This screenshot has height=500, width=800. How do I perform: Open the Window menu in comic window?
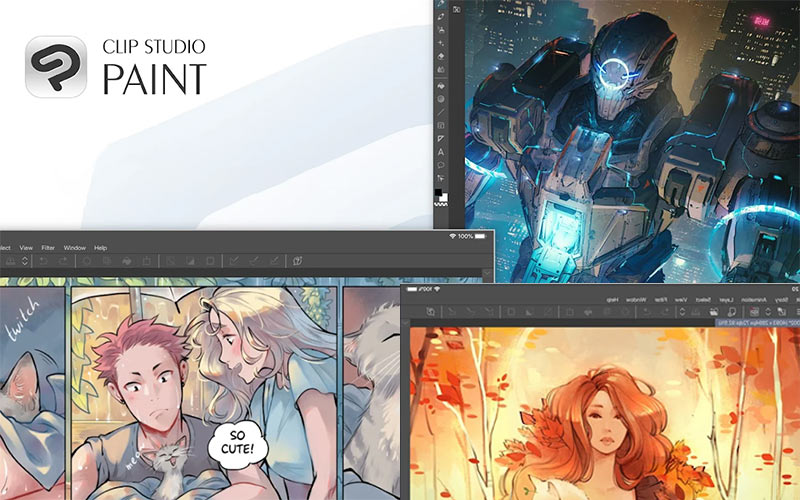pyautogui.click(x=74, y=247)
